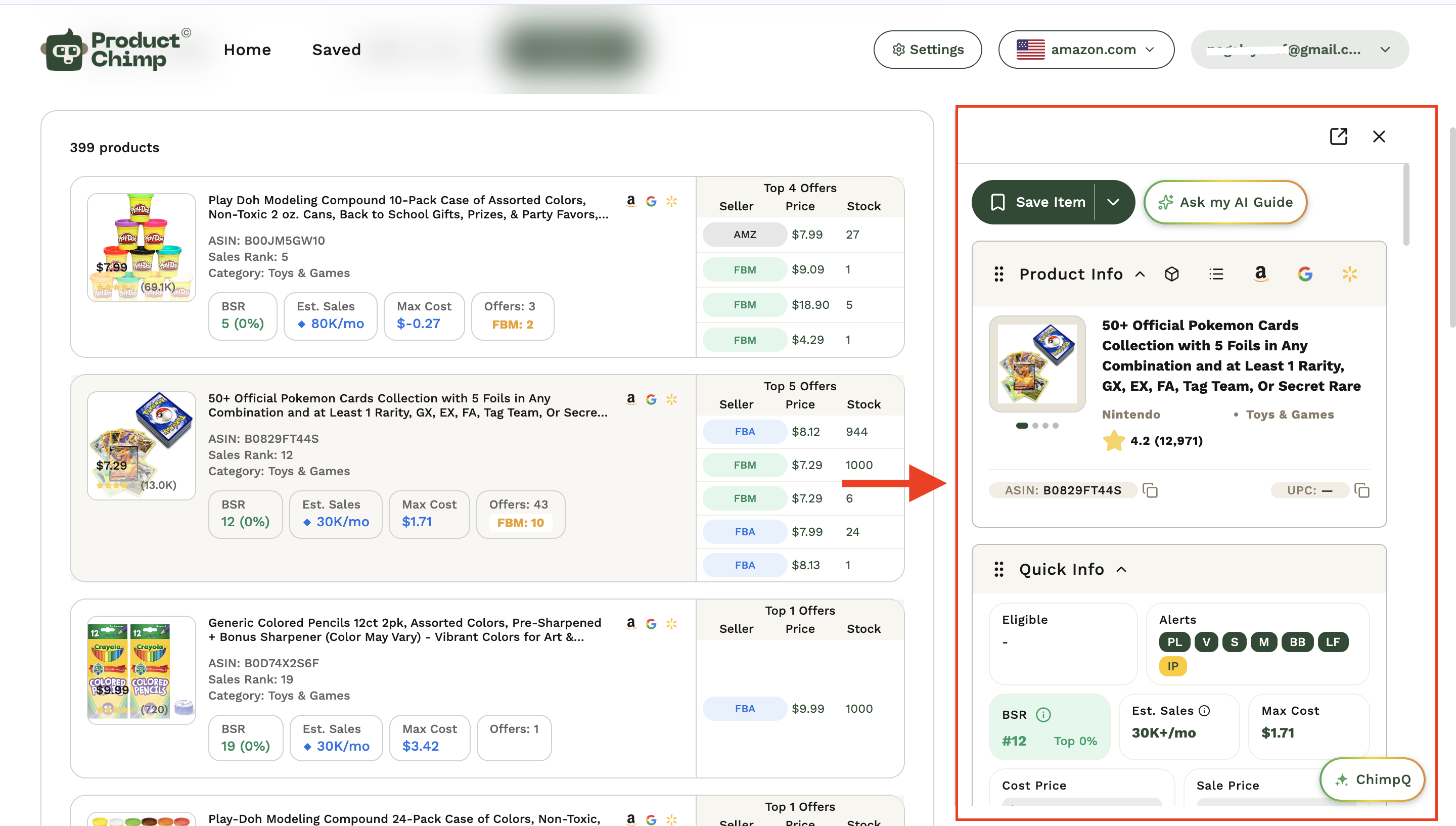The image size is (1456, 826).
Task: Click the yellow IP alert badge
Action: (x=1173, y=667)
